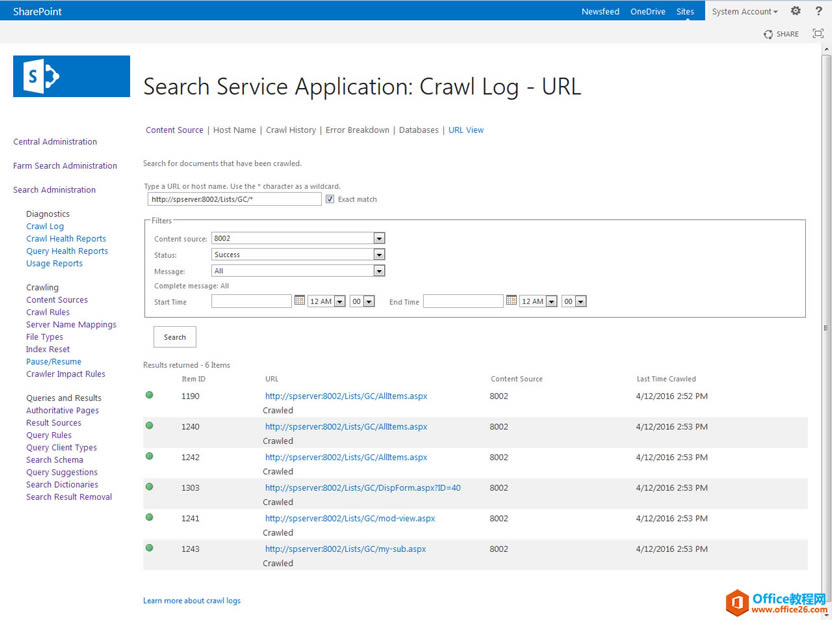
Task: Open Learn more about crawl logs
Action: [x=192, y=600]
